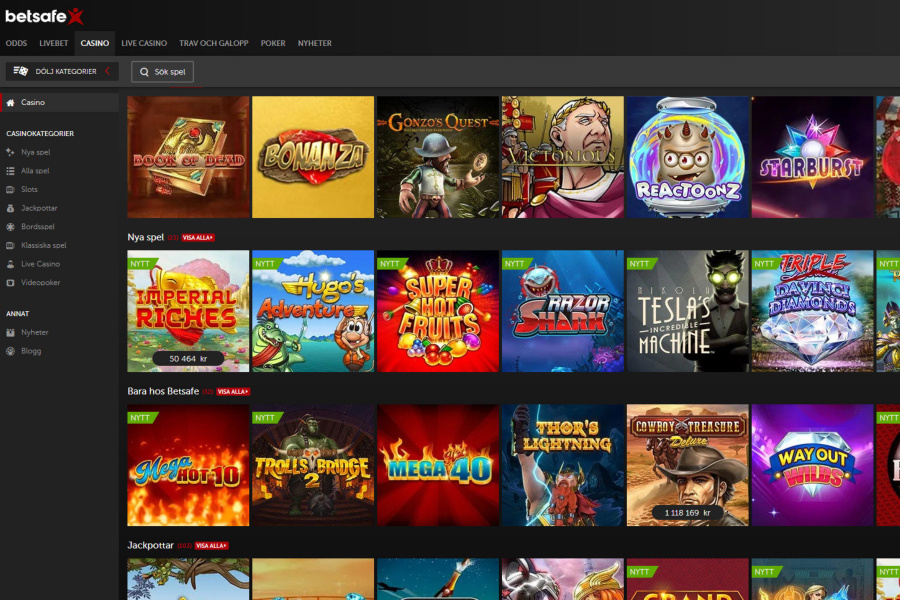Open Super Hot Fruits game
This screenshot has width=900, height=600.
point(438,311)
